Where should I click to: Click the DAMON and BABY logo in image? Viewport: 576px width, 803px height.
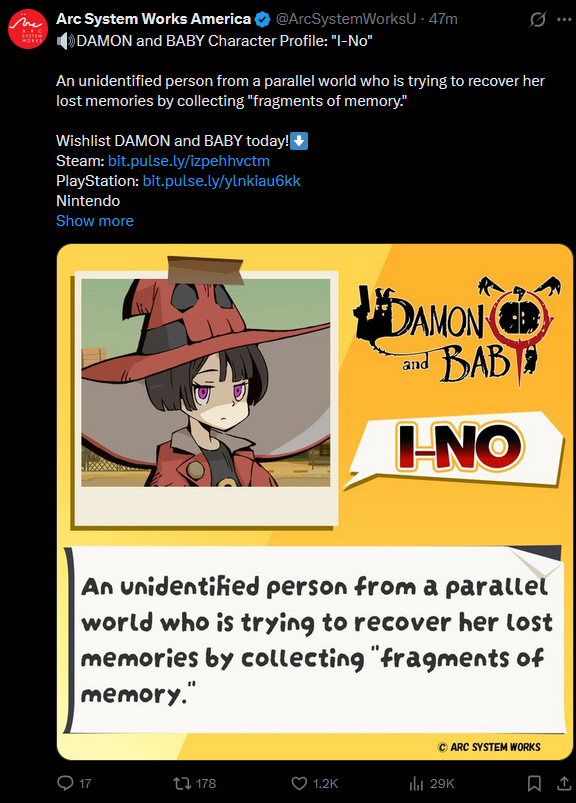pyautogui.click(x=457, y=331)
